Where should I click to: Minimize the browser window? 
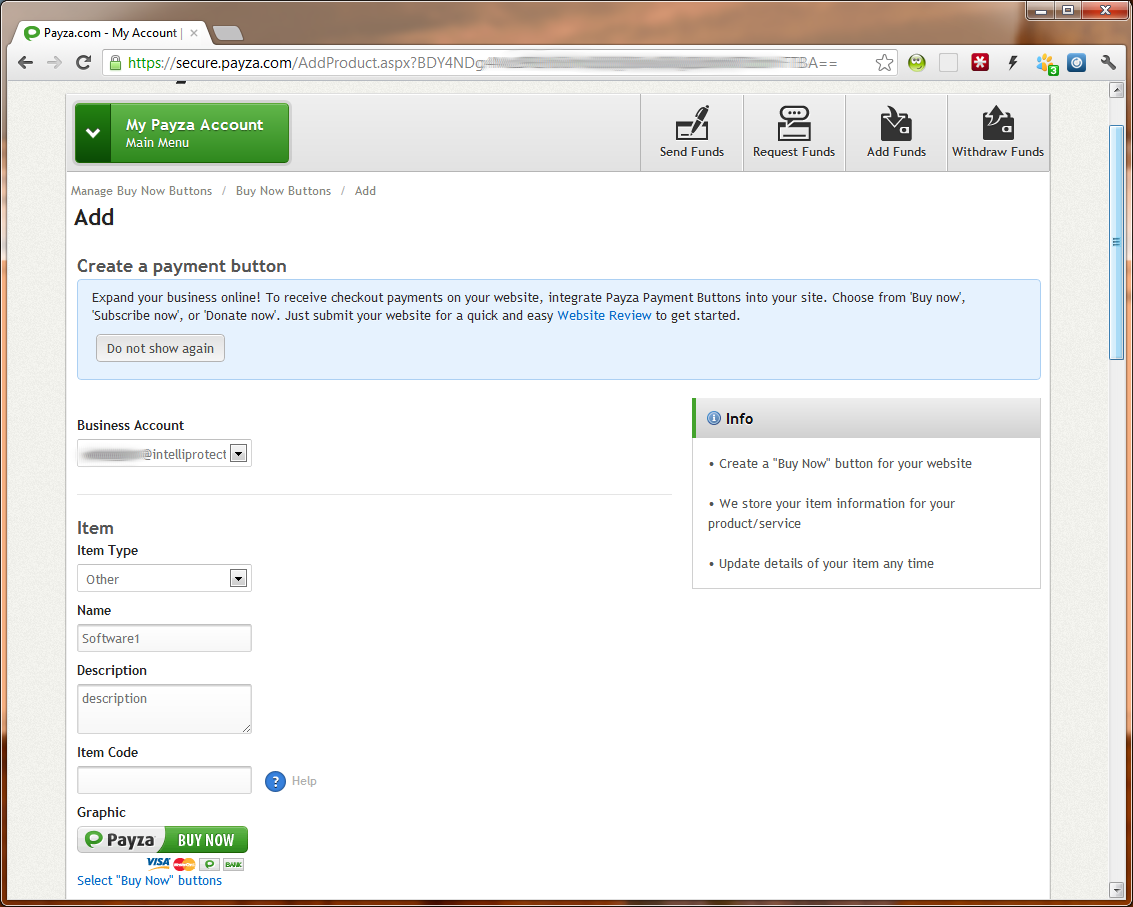(x=1041, y=10)
